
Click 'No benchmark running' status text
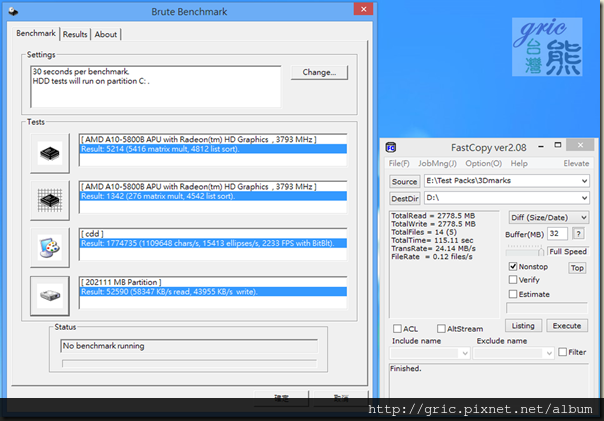(104, 346)
